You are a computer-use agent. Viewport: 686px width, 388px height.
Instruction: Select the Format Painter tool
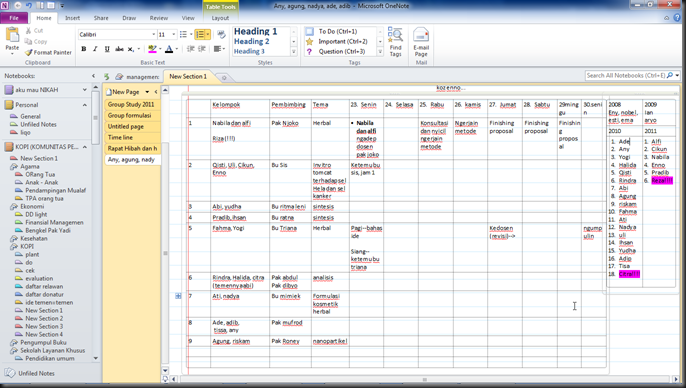point(48,52)
